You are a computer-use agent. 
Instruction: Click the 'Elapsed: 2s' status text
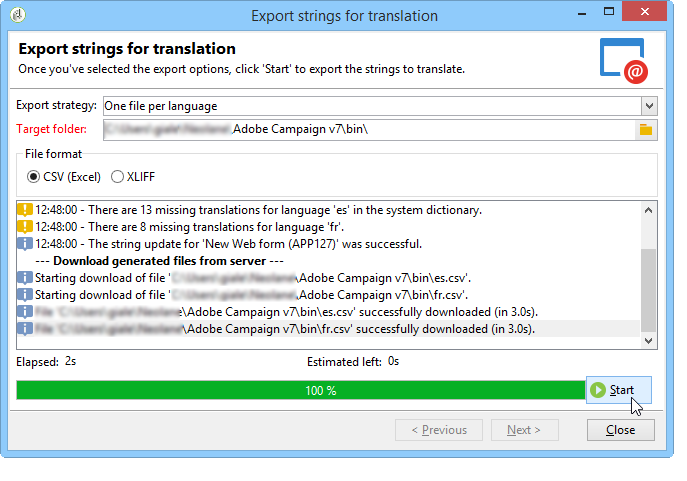46,362
